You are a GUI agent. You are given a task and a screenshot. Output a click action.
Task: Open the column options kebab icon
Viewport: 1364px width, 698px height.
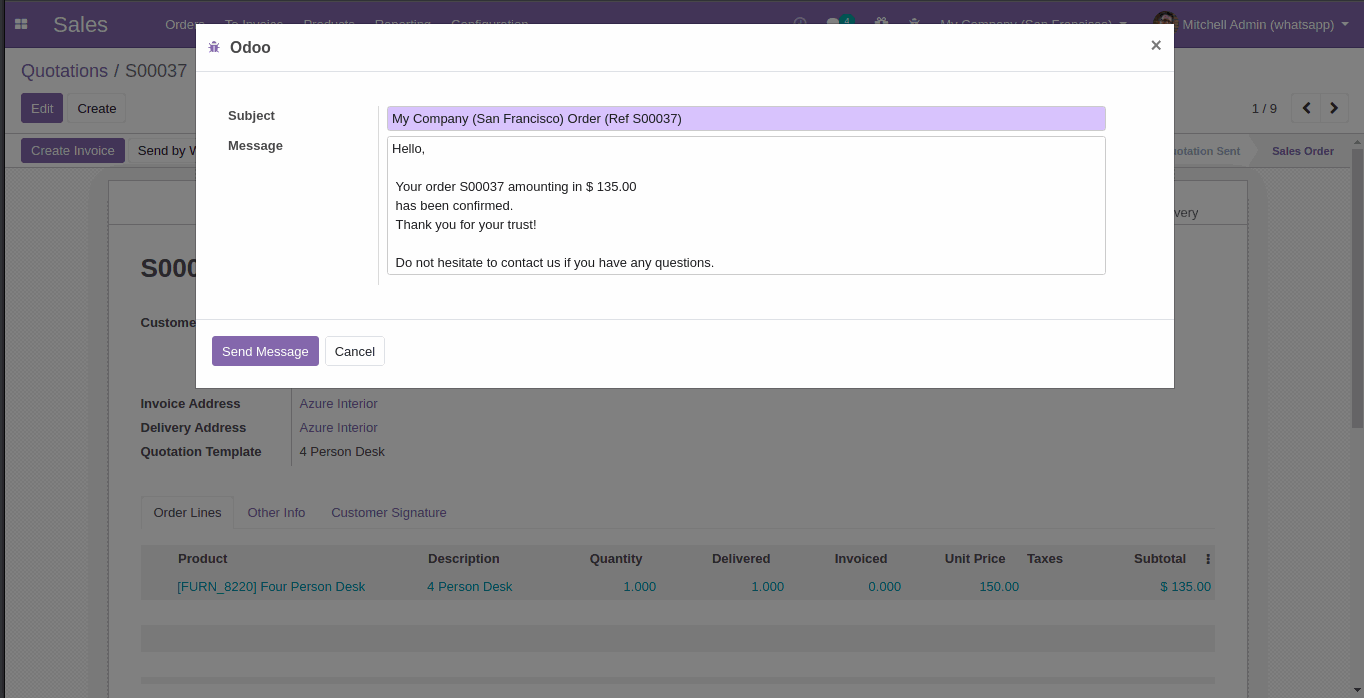[1207, 559]
